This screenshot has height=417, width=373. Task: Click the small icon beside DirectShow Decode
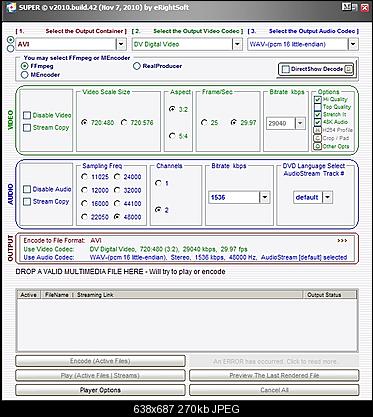[x=348, y=69]
